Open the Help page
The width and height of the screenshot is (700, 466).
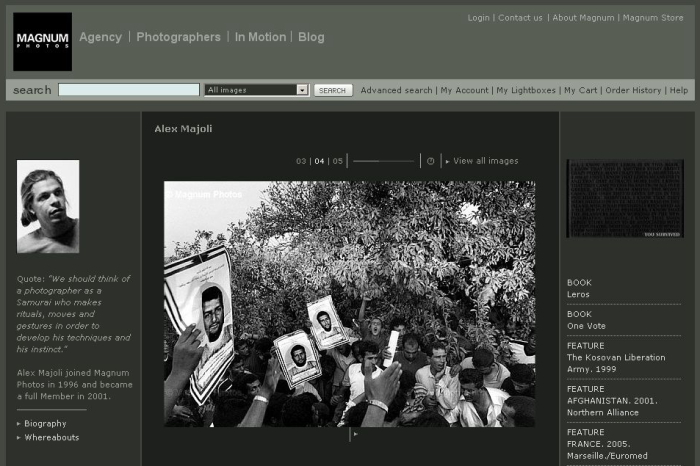(x=679, y=90)
